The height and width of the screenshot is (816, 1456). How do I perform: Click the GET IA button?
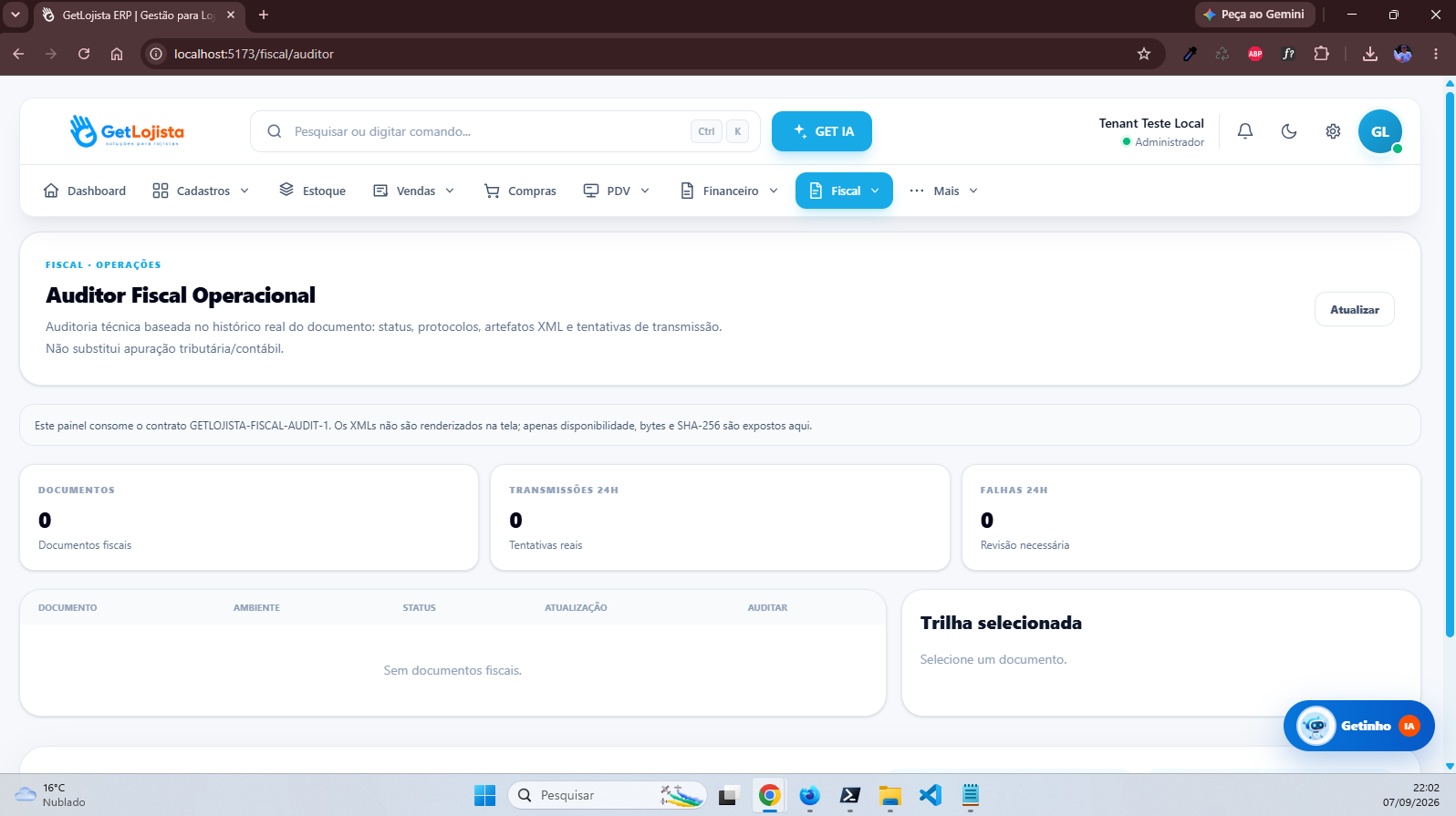click(x=822, y=131)
